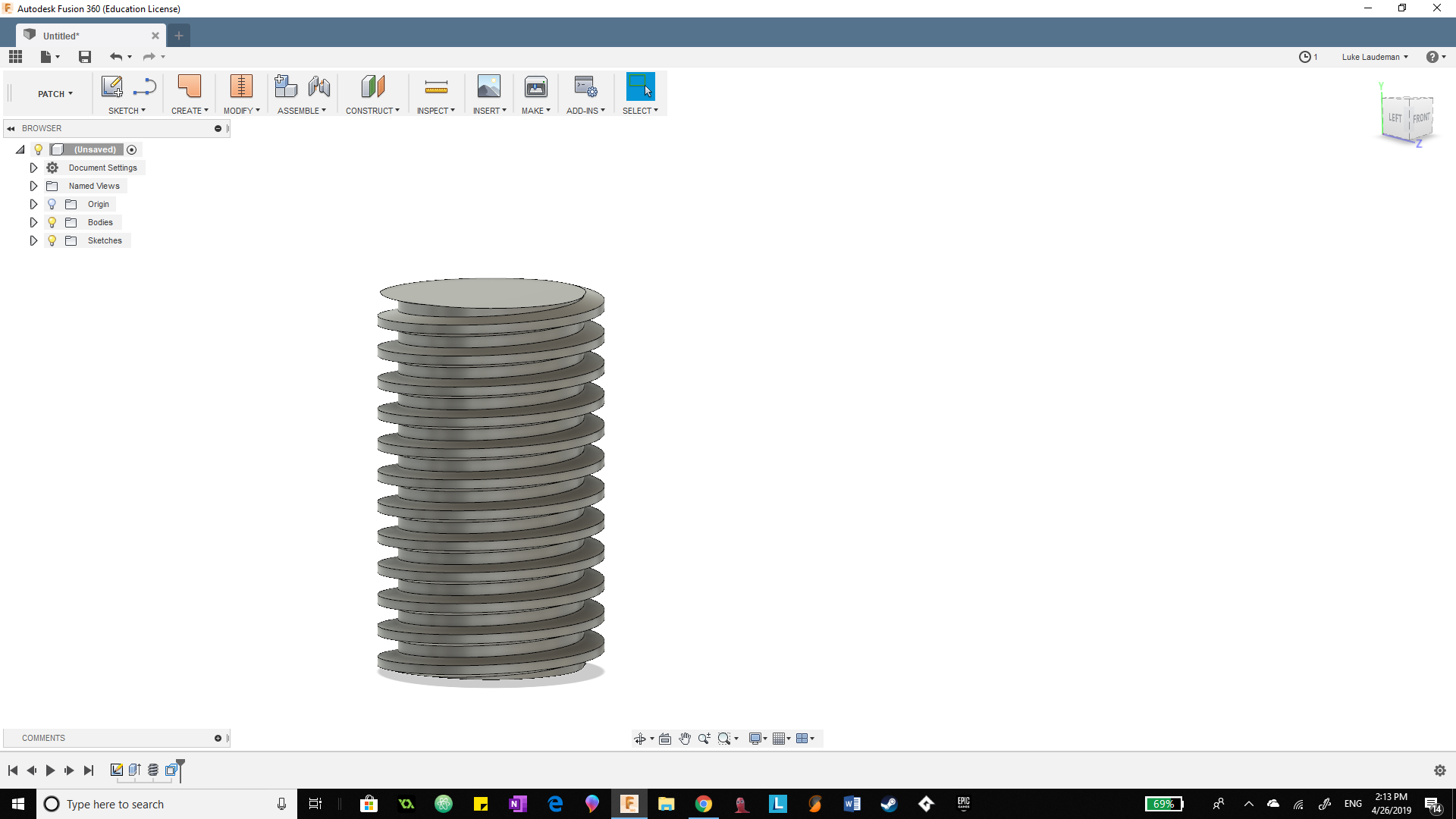Expand the Named Views folder
The width and height of the screenshot is (1456, 819).
click(x=33, y=186)
